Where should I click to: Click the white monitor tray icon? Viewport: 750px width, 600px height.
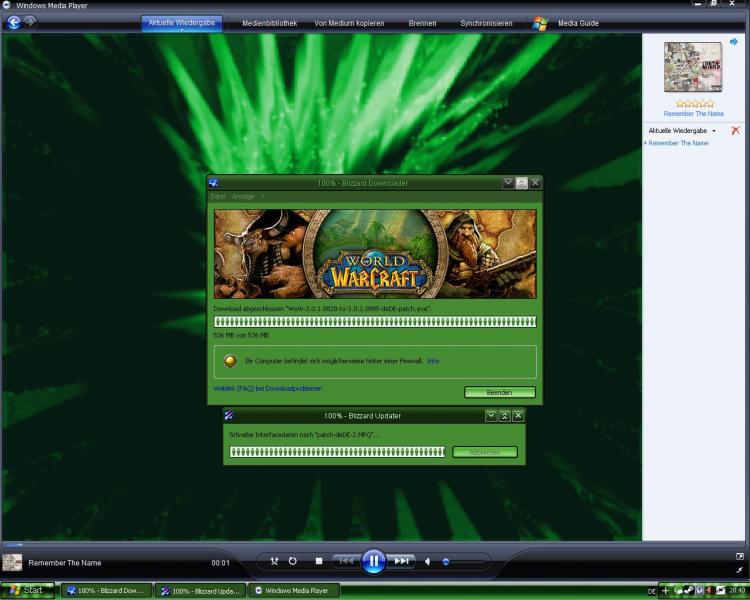[720, 591]
